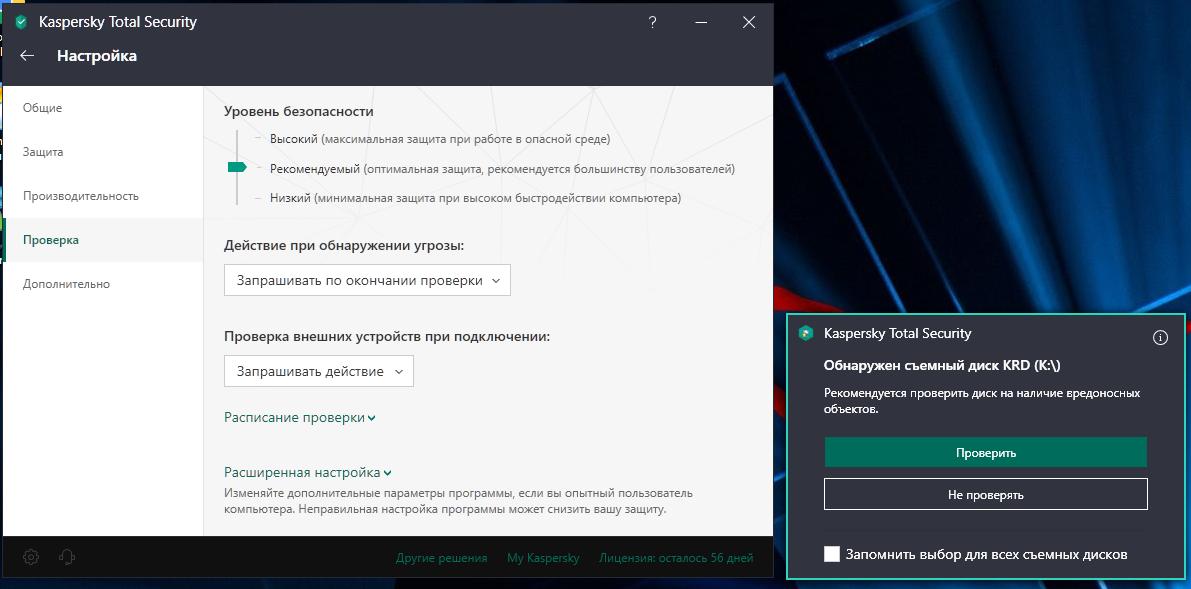
Task: Select the Общие settings tab
Action: (x=103, y=108)
